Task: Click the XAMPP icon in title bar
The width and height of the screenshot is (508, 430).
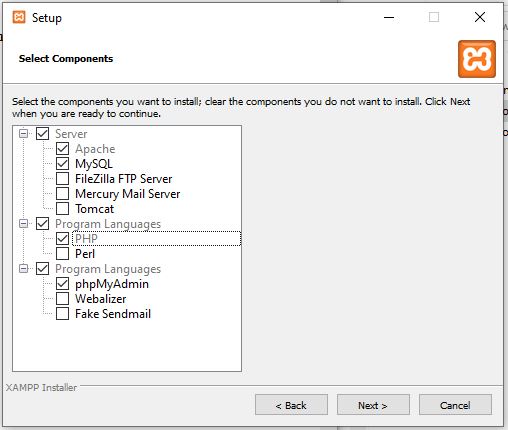Action: click(19, 17)
